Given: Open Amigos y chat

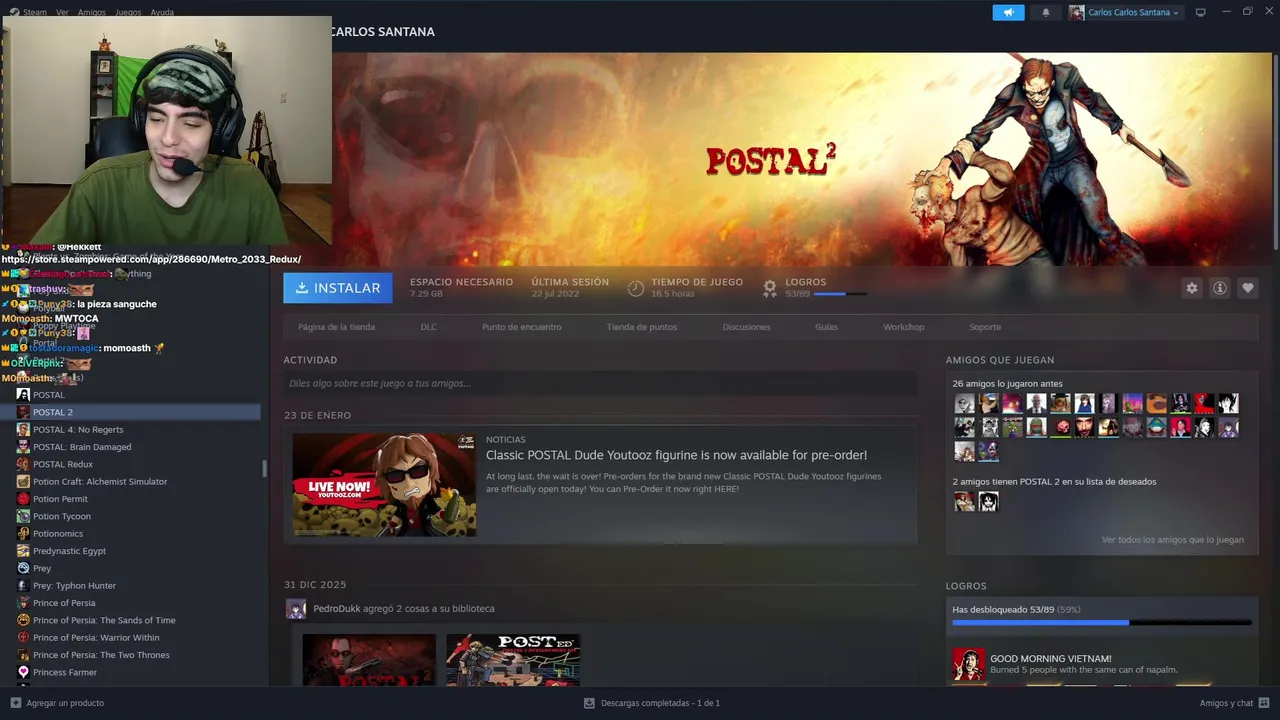Looking at the screenshot, I should coord(1234,703).
